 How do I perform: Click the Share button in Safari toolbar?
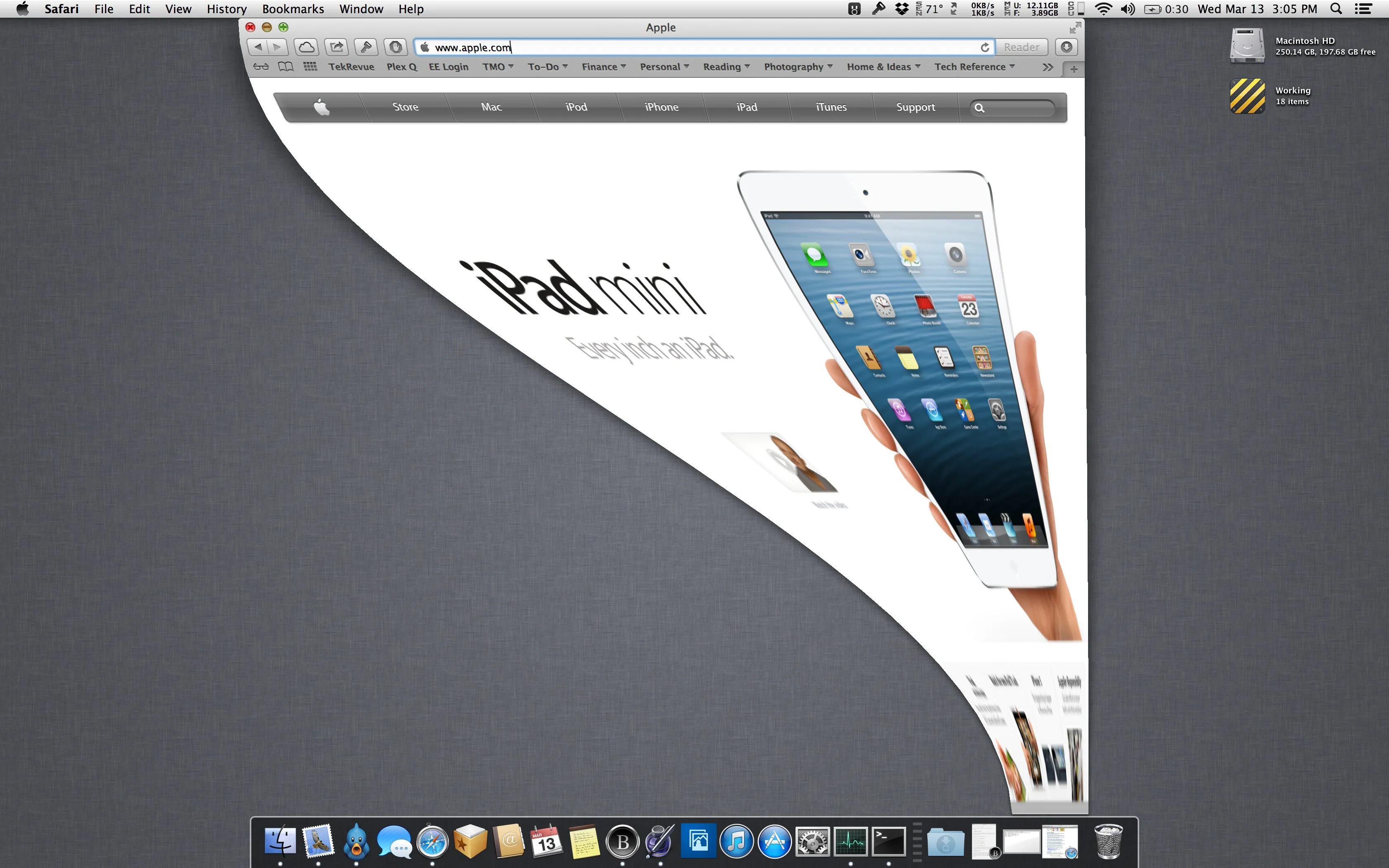tap(337, 47)
